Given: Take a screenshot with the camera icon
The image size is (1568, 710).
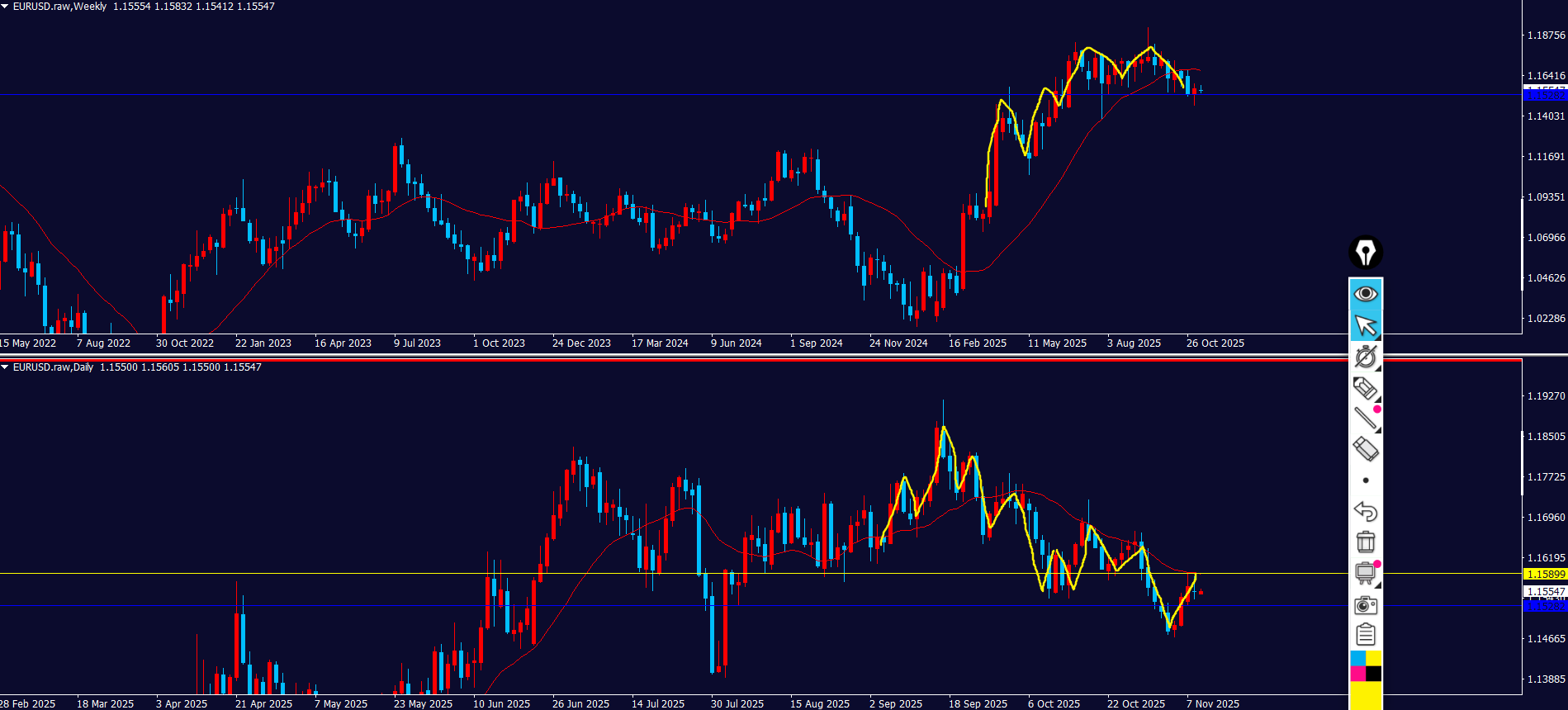Looking at the screenshot, I should [x=1366, y=605].
